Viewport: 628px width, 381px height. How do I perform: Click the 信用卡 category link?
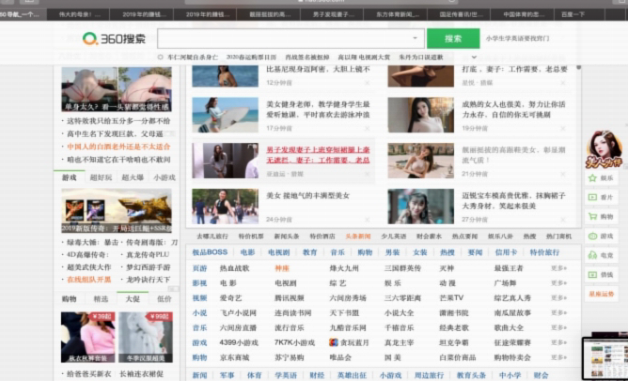click(506, 252)
